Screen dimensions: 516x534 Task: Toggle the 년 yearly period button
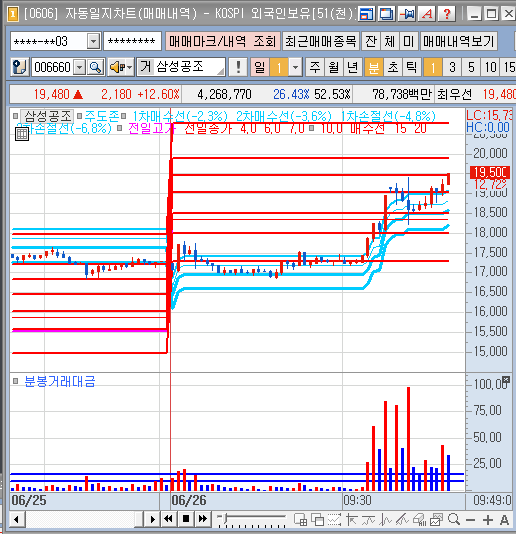(353, 67)
